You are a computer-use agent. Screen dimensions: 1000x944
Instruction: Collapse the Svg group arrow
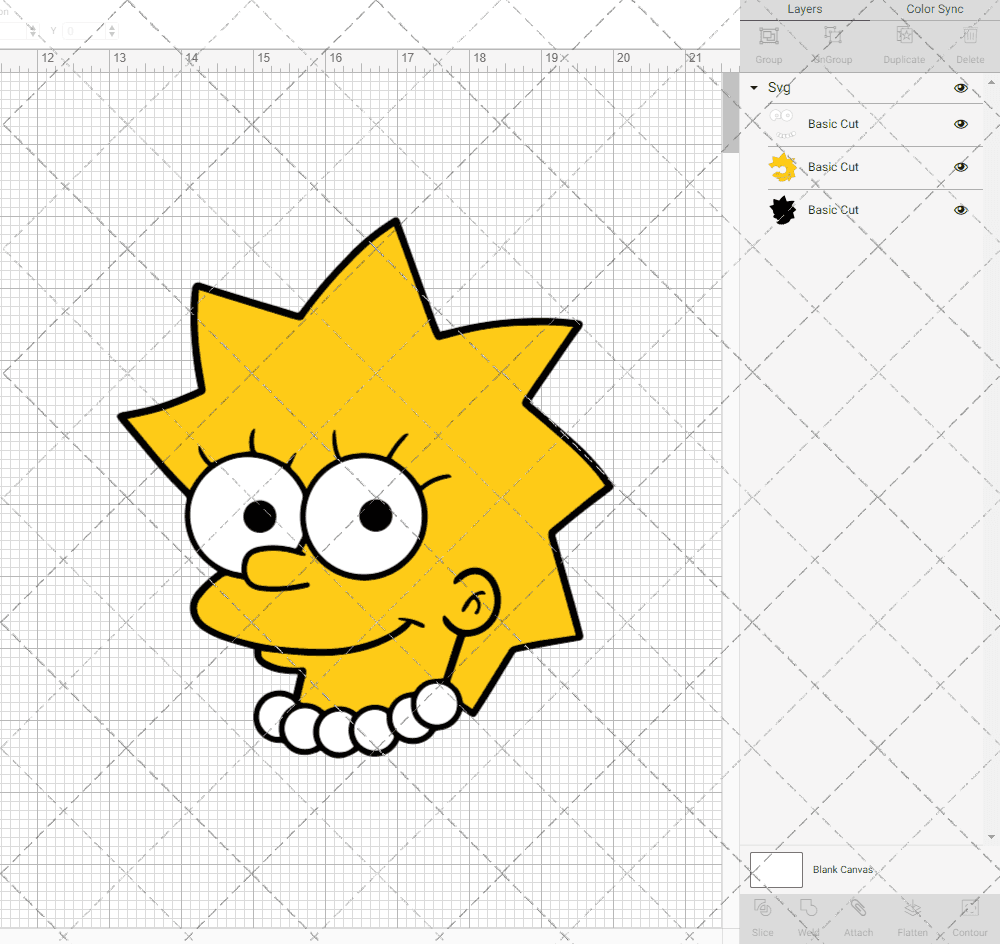pyautogui.click(x=754, y=88)
